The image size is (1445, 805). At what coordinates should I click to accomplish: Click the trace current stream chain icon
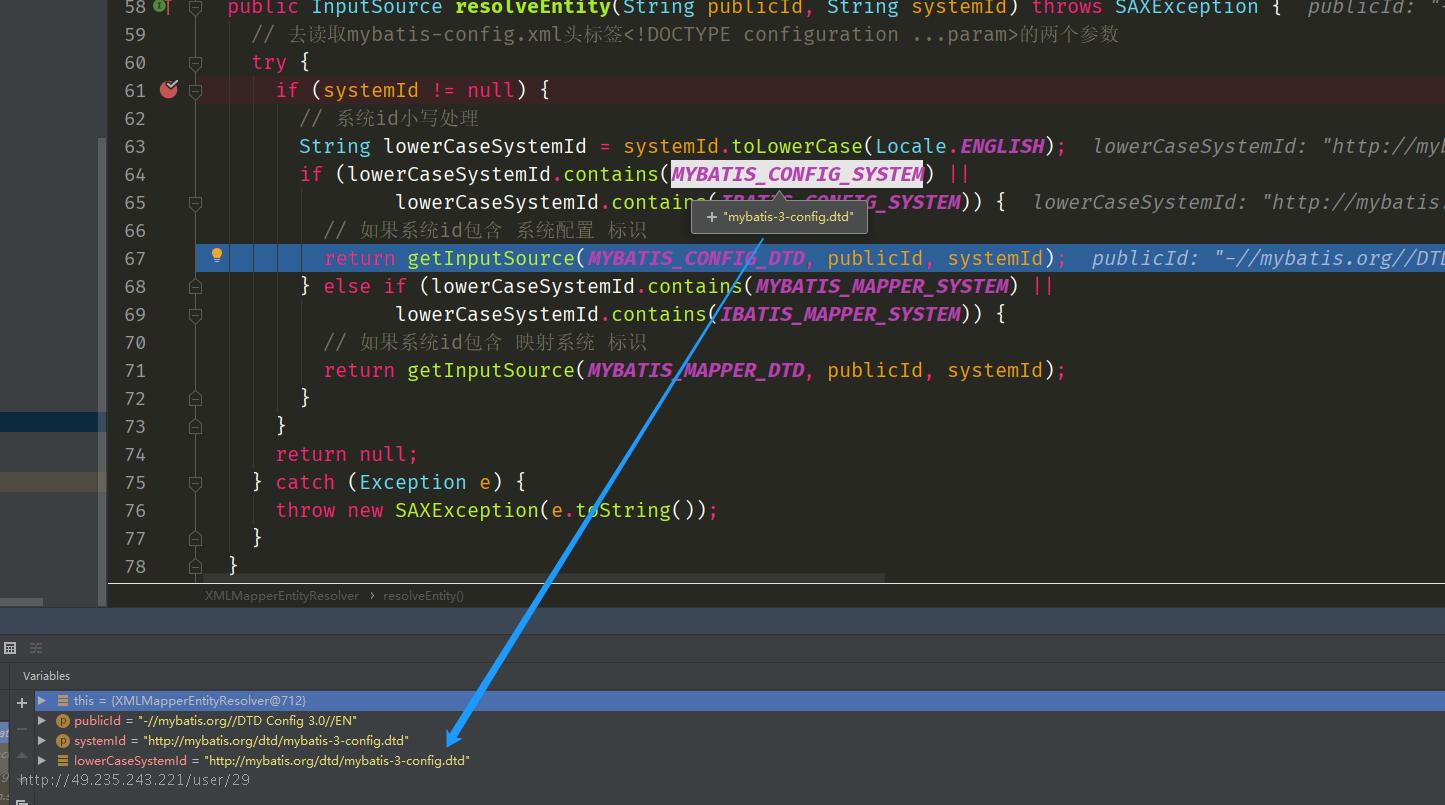click(36, 648)
